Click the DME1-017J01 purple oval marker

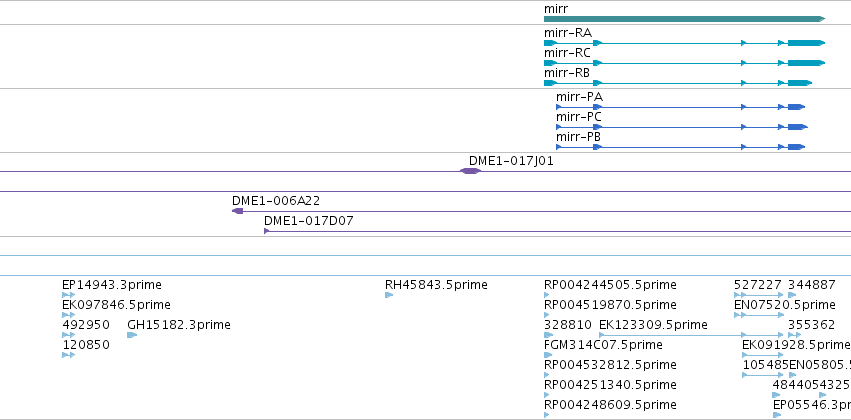470,171
